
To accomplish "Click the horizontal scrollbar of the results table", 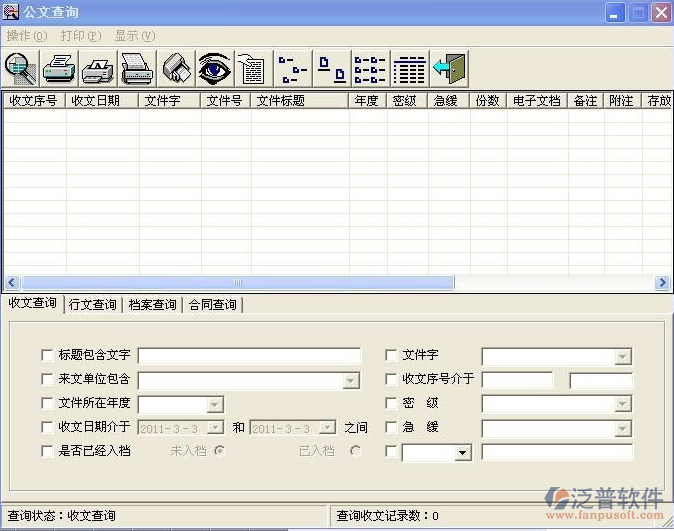I will 237,283.
